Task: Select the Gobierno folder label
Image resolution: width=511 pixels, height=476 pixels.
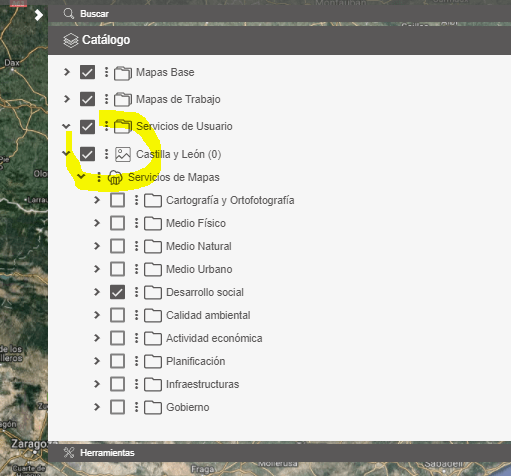Action: click(188, 407)
